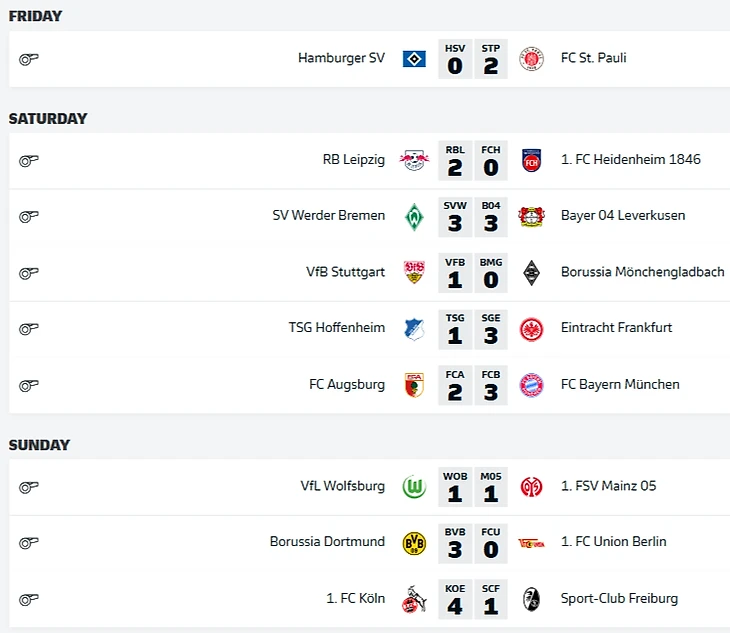Click the FC Bayern München crest
Image resolution: width=730 pixels, height=633 pixels.
531,385
